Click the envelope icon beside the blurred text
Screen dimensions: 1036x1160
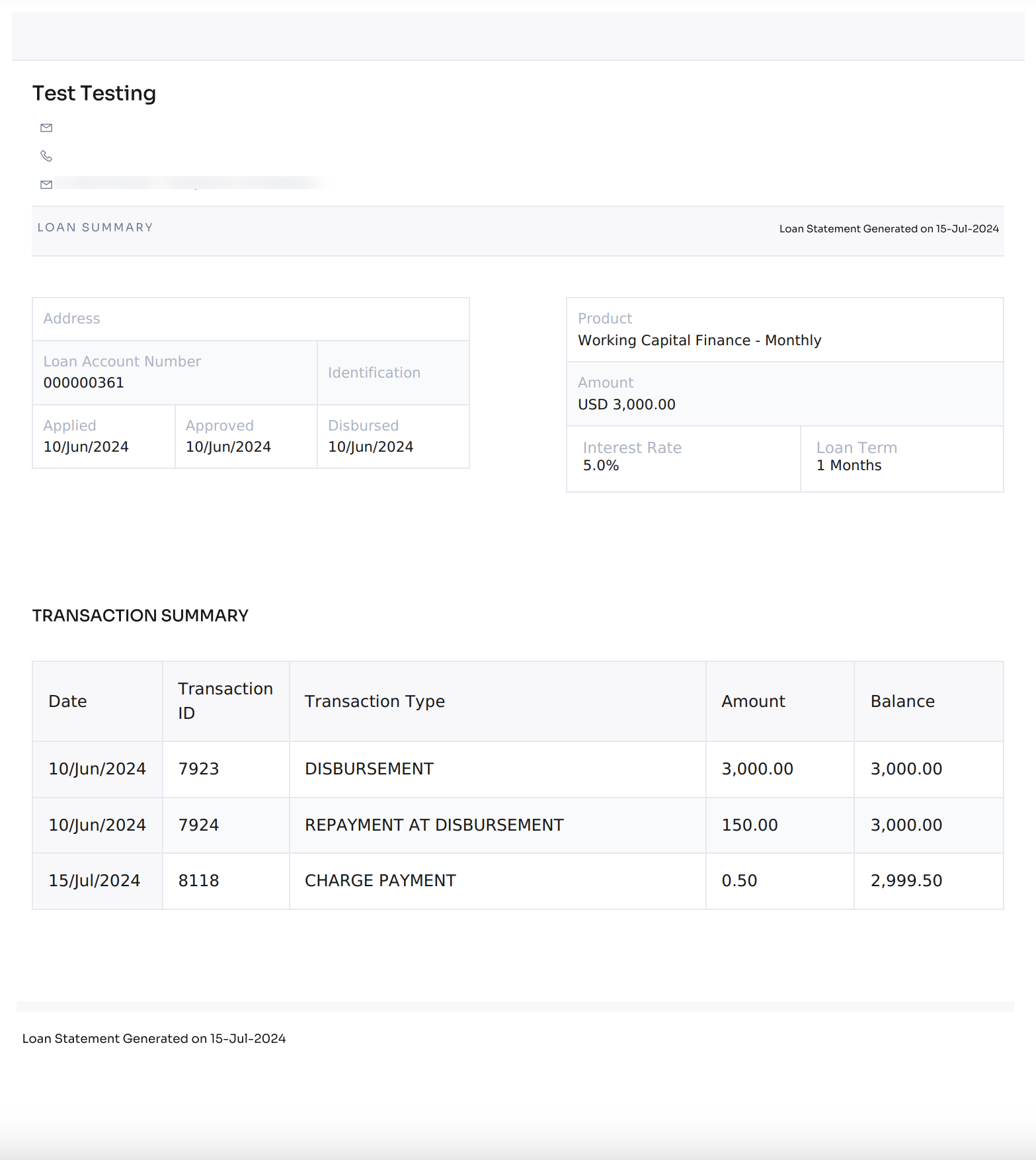(x=46, y=185)
